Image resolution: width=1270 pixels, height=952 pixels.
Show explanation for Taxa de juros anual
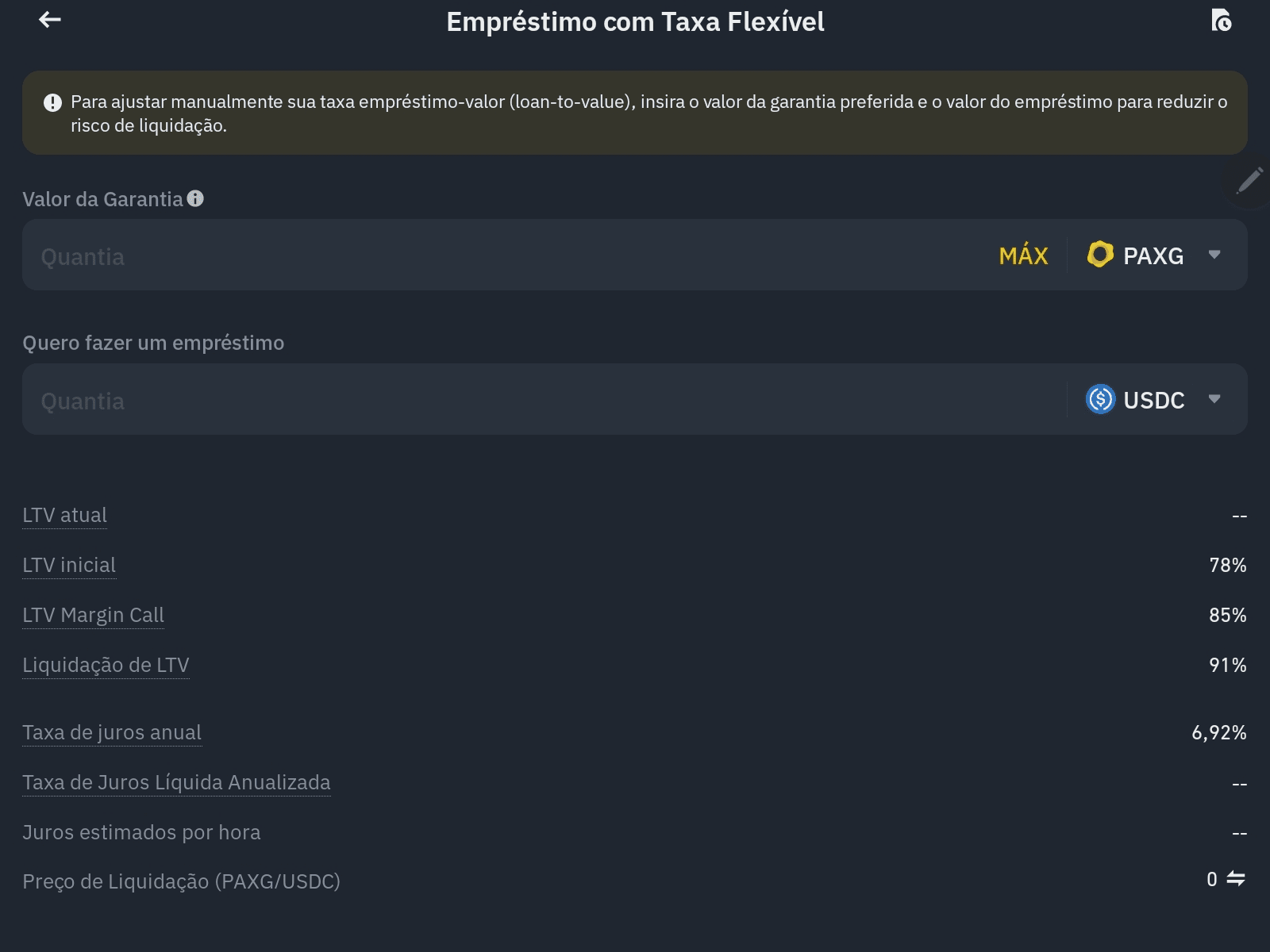coord(112,732)
